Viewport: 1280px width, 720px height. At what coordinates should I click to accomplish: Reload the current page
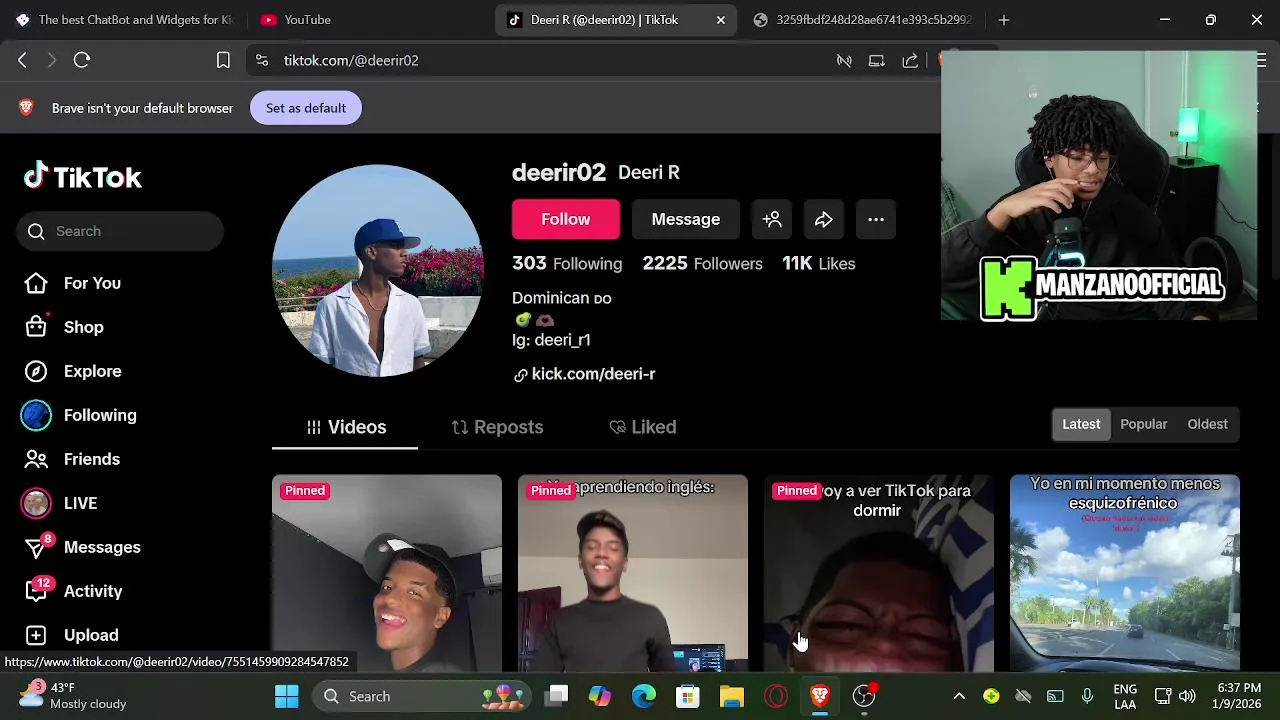tap(82, 60)
